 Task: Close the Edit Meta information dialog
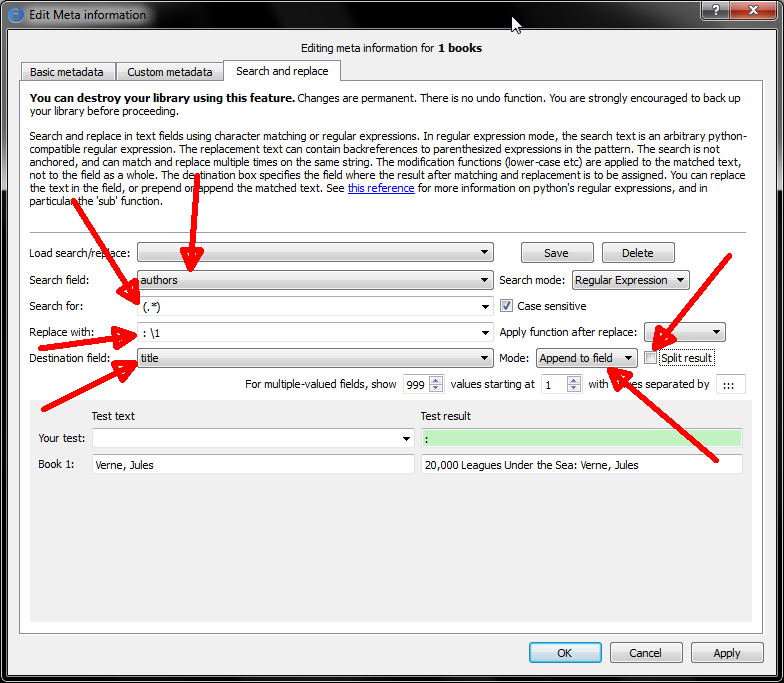pyautogui.click(x=754, y=10)
